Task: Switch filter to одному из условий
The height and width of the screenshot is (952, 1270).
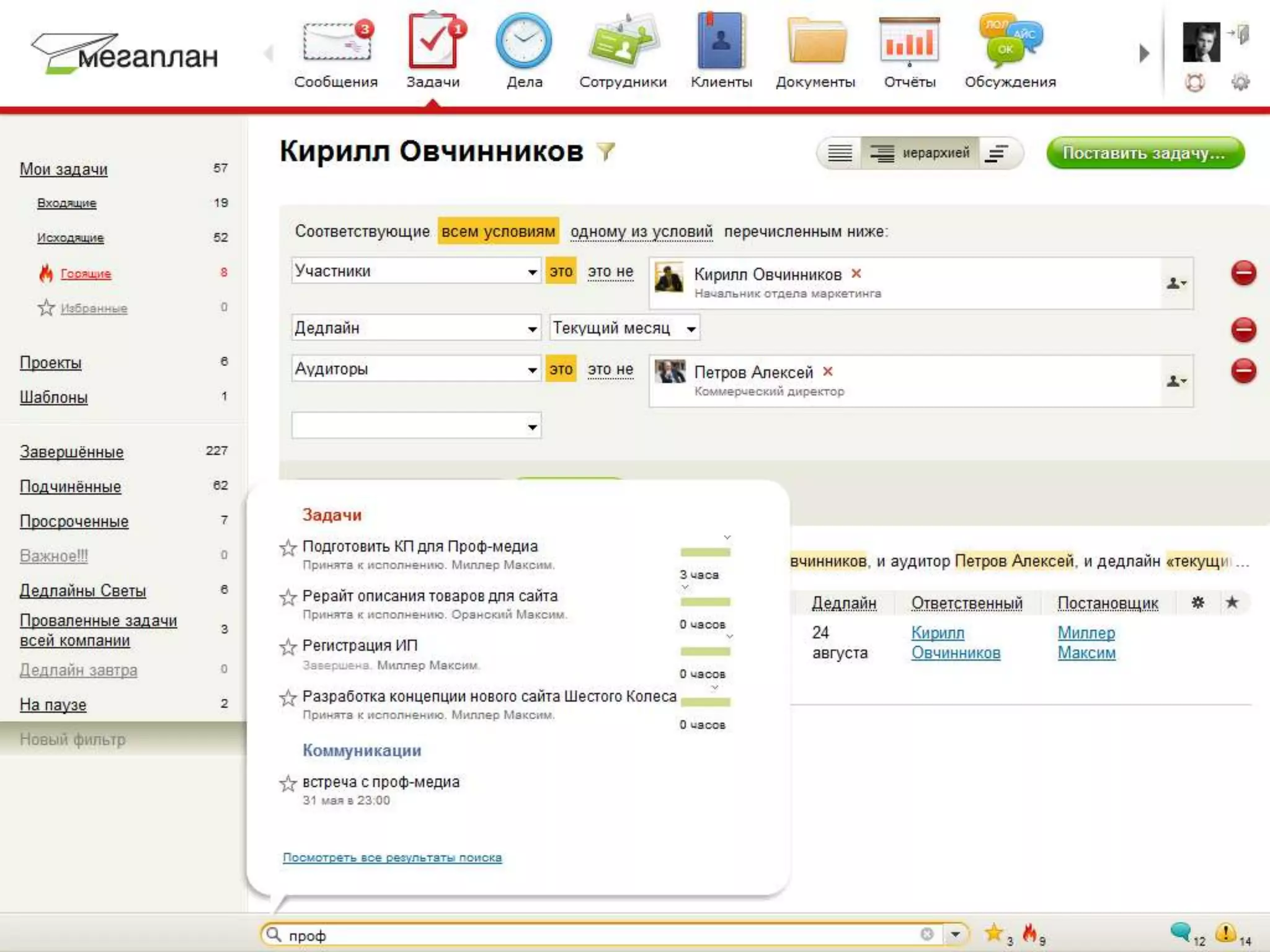Action: point(641,231)
